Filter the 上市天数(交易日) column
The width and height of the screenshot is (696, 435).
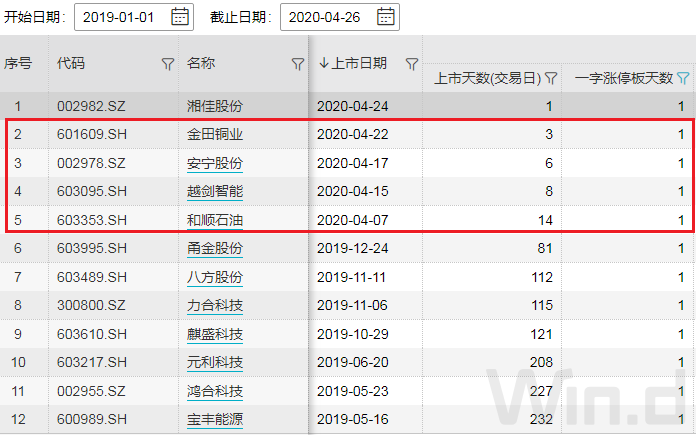[x=551, y=79]
